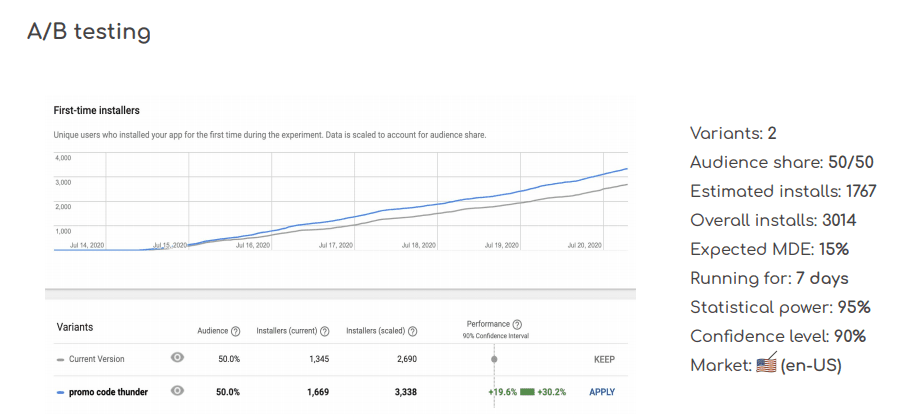Open the Installers (current) help tooltip icon
902x414 pixels.
325,331
